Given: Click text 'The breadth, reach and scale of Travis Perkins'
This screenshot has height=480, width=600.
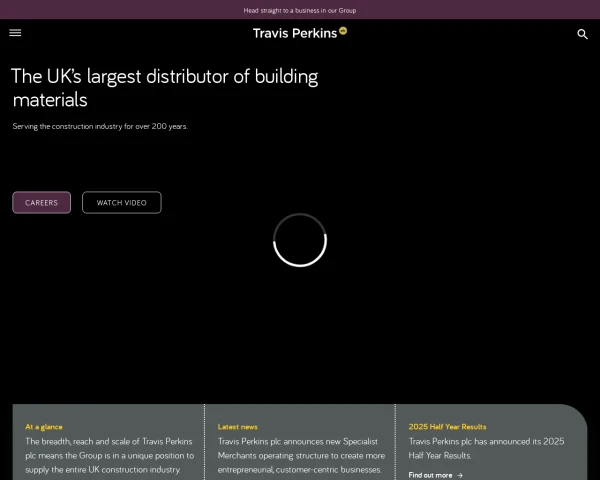Looking at the screenshot, I should pyautogui.click(x=109, y=441).
